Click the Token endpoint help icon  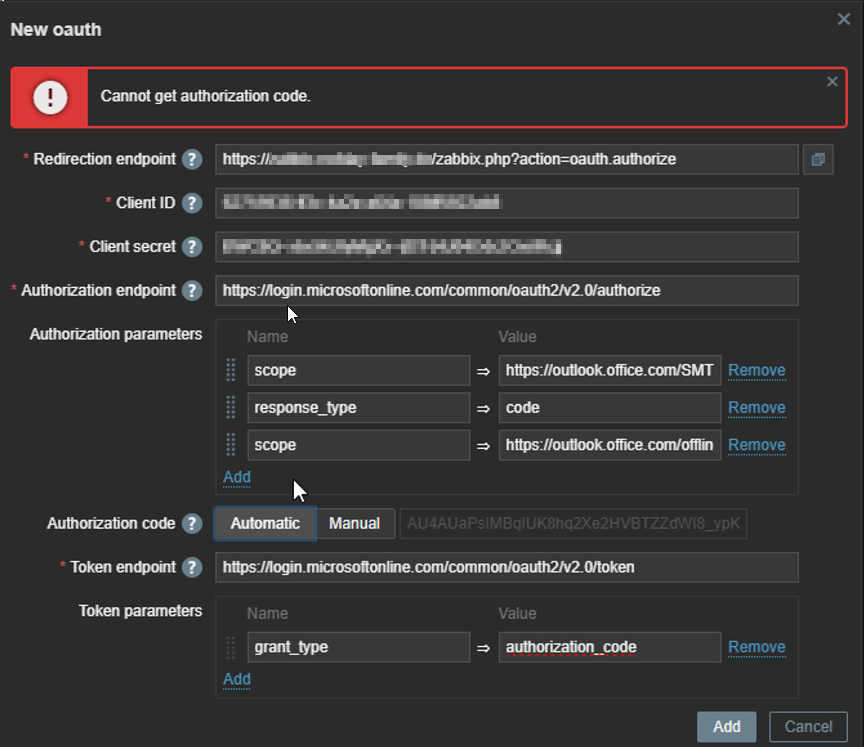pos(193,568)
